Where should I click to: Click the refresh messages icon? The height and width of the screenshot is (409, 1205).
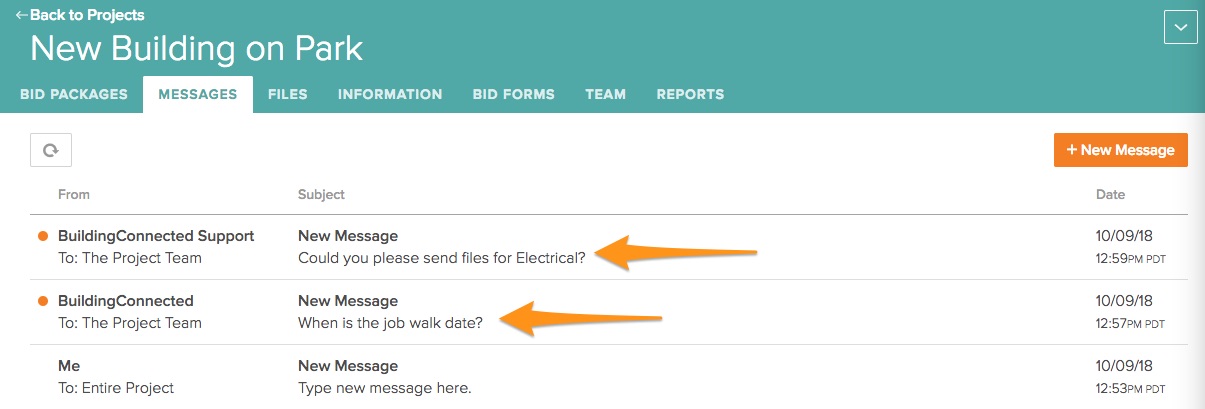click(x=51, y=150)
